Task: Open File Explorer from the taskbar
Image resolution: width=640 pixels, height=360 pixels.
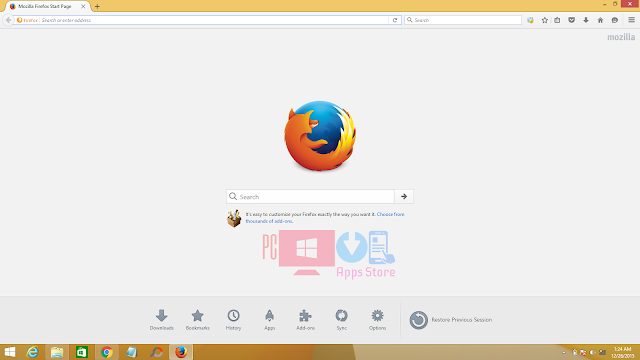Action: 57,352
